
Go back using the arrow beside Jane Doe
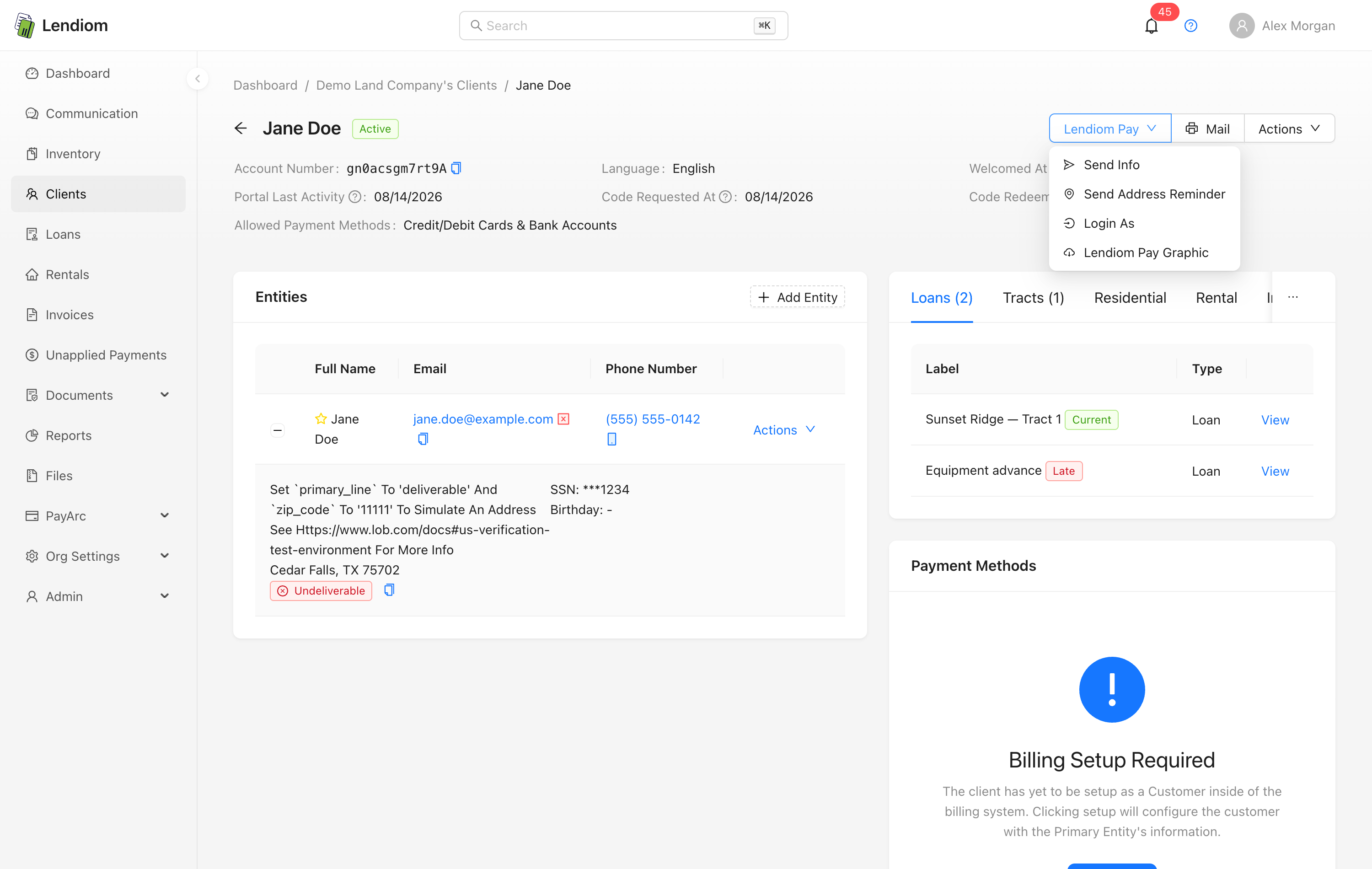pyautogui.click(x=241, y=128)
